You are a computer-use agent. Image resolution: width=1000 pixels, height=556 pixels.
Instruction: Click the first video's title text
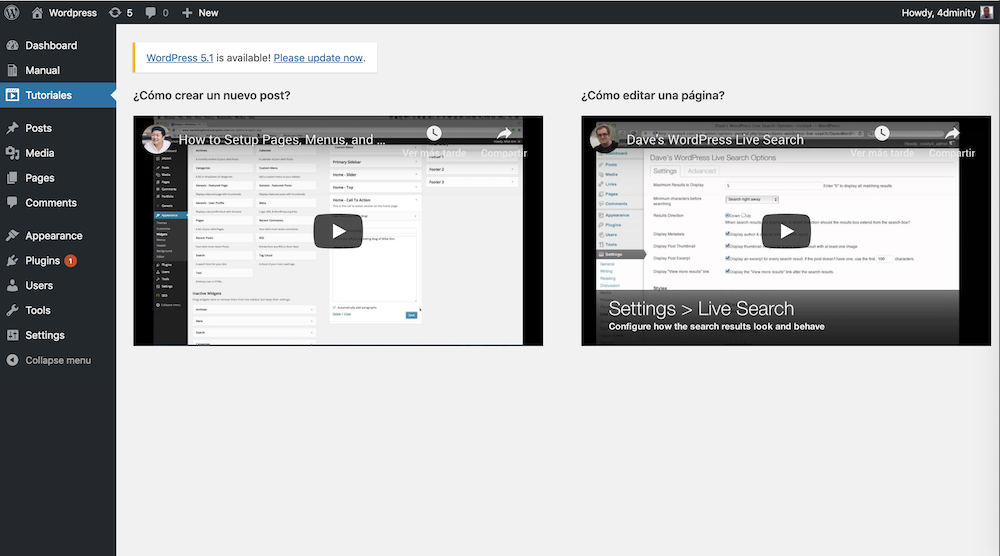[282, 140]
